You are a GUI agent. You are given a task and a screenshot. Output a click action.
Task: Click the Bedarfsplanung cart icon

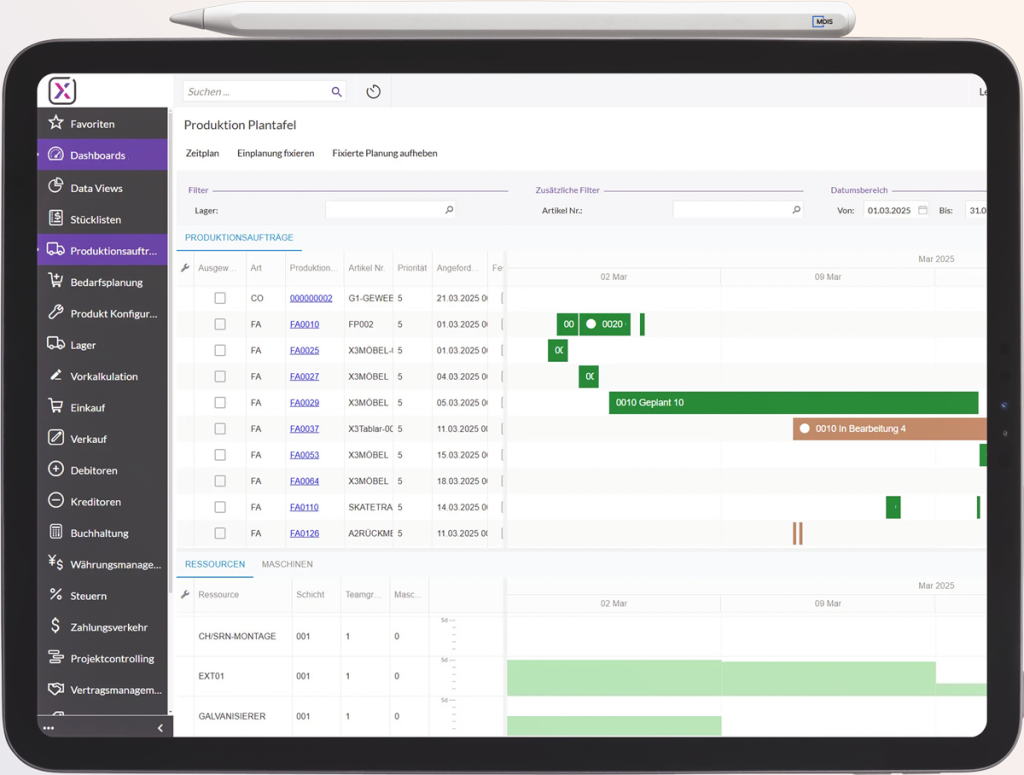click(x=56, y=281)
